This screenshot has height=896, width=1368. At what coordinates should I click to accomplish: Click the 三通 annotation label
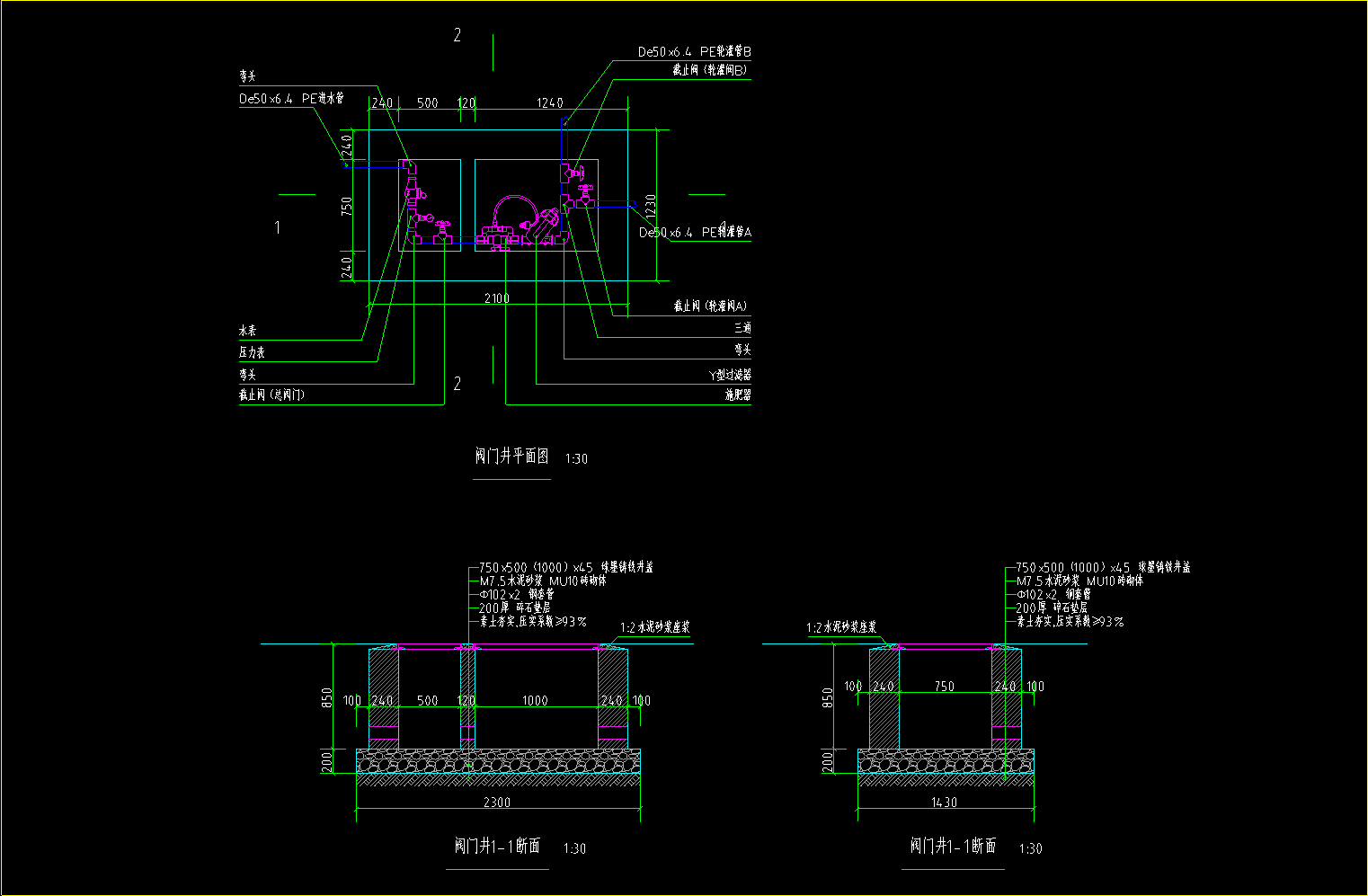click(x=742, y=328)
